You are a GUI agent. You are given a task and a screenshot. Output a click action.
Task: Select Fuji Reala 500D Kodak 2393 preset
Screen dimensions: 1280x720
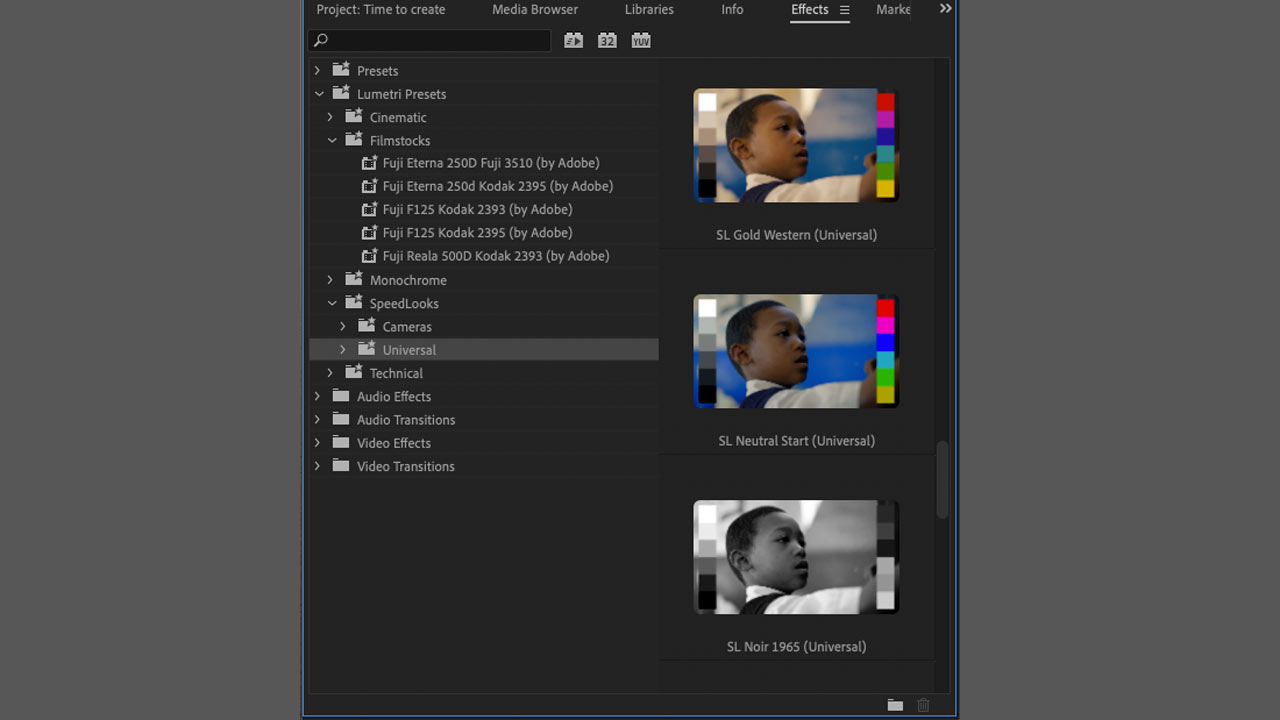pyautogui.click(x=495, y=256)
